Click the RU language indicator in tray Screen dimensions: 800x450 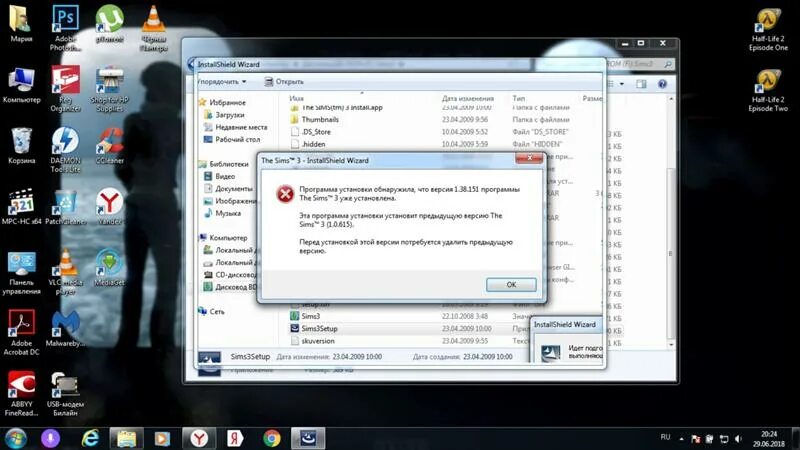pos(665,437)
